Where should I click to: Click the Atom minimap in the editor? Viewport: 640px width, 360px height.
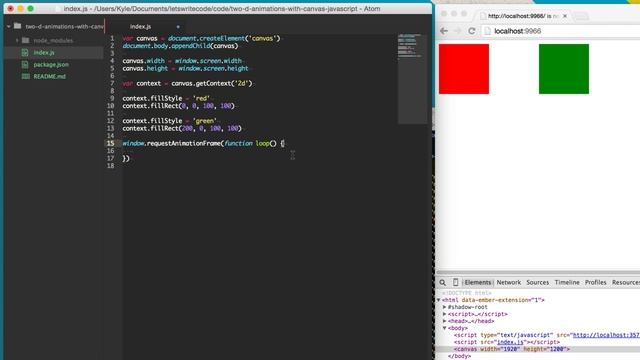tap(412, 78)
